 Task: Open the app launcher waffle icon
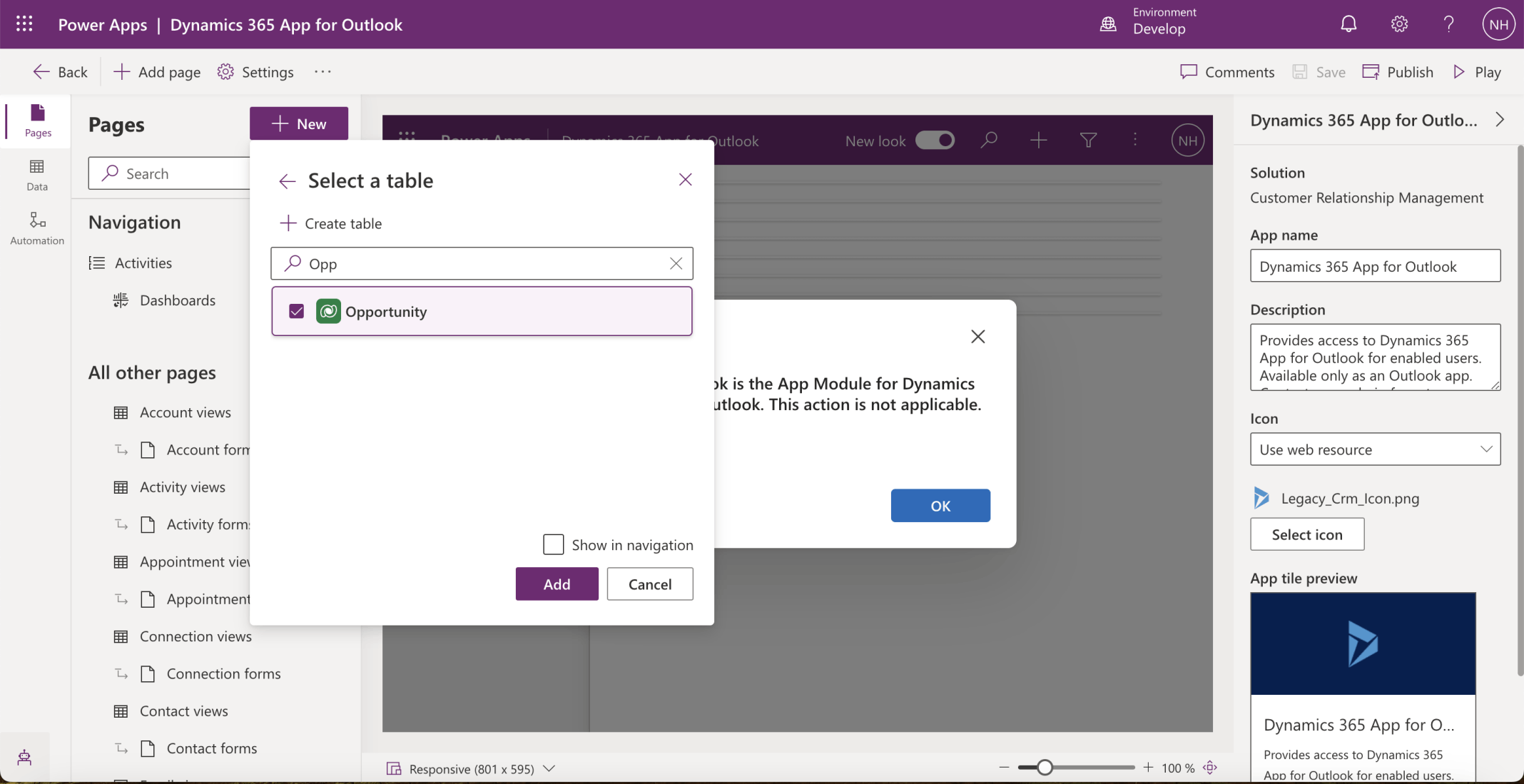pos(24,24)
